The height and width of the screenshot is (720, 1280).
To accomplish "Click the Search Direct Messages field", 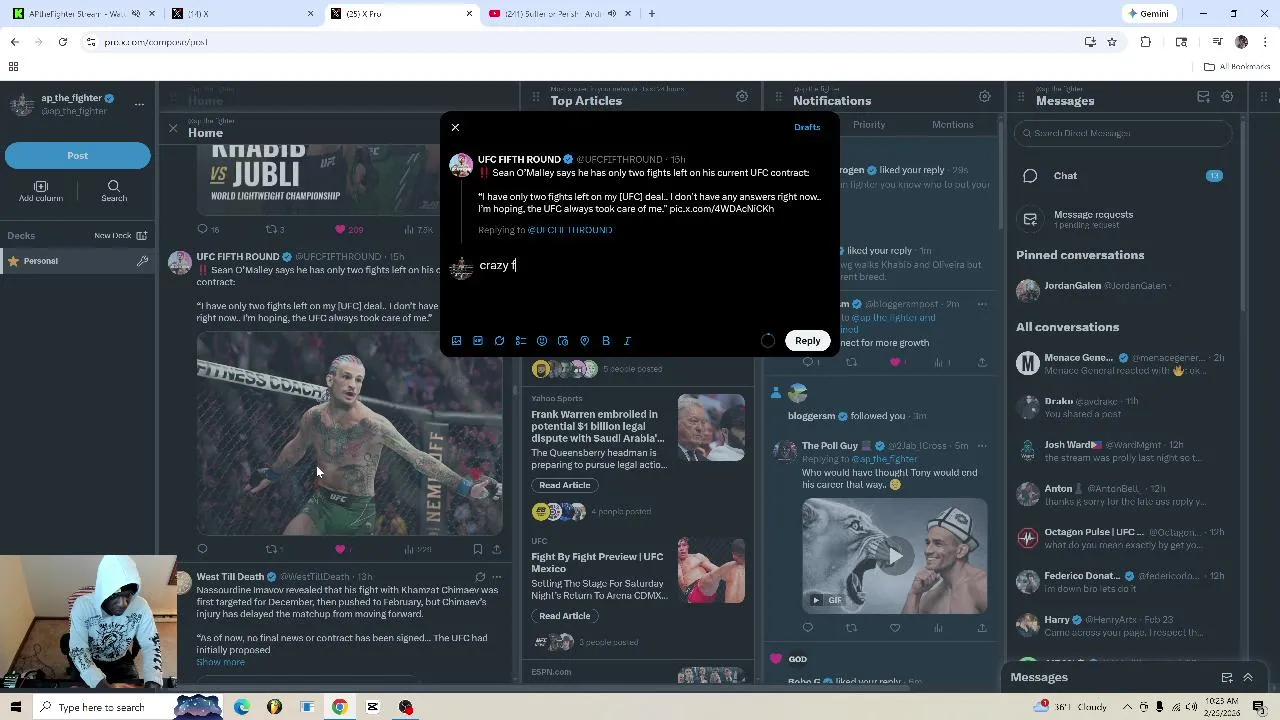I will tap(1123, 133).
